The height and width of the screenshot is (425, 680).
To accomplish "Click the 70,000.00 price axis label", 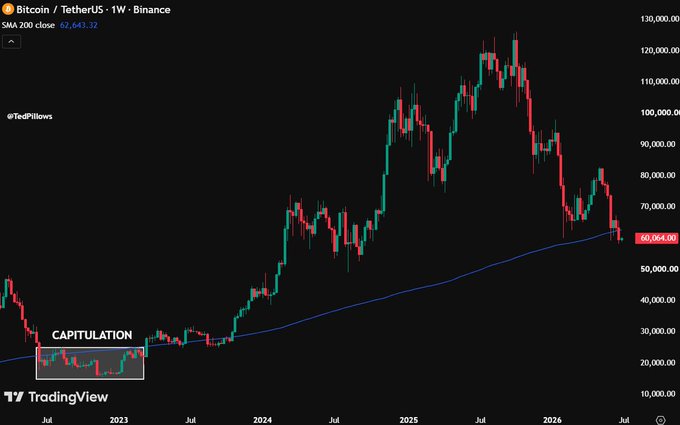I will [x=660, y=206].
